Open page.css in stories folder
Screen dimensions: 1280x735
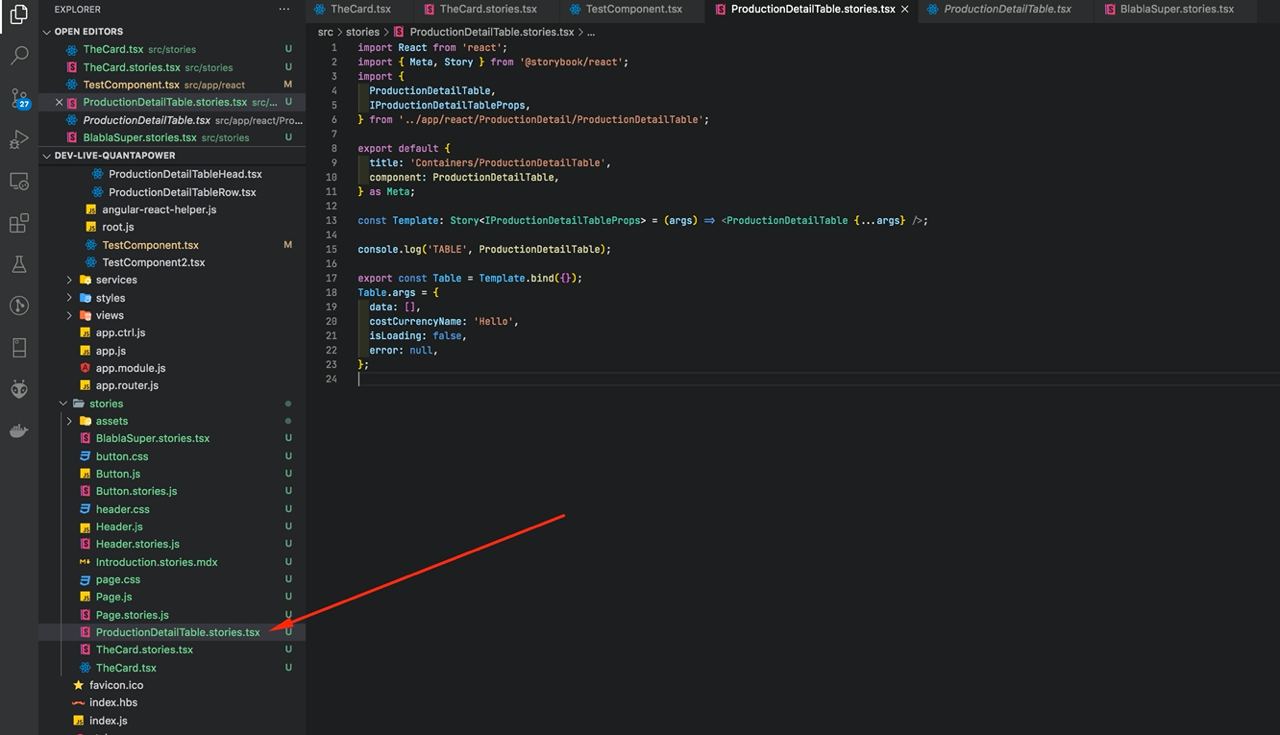(118, 580)
